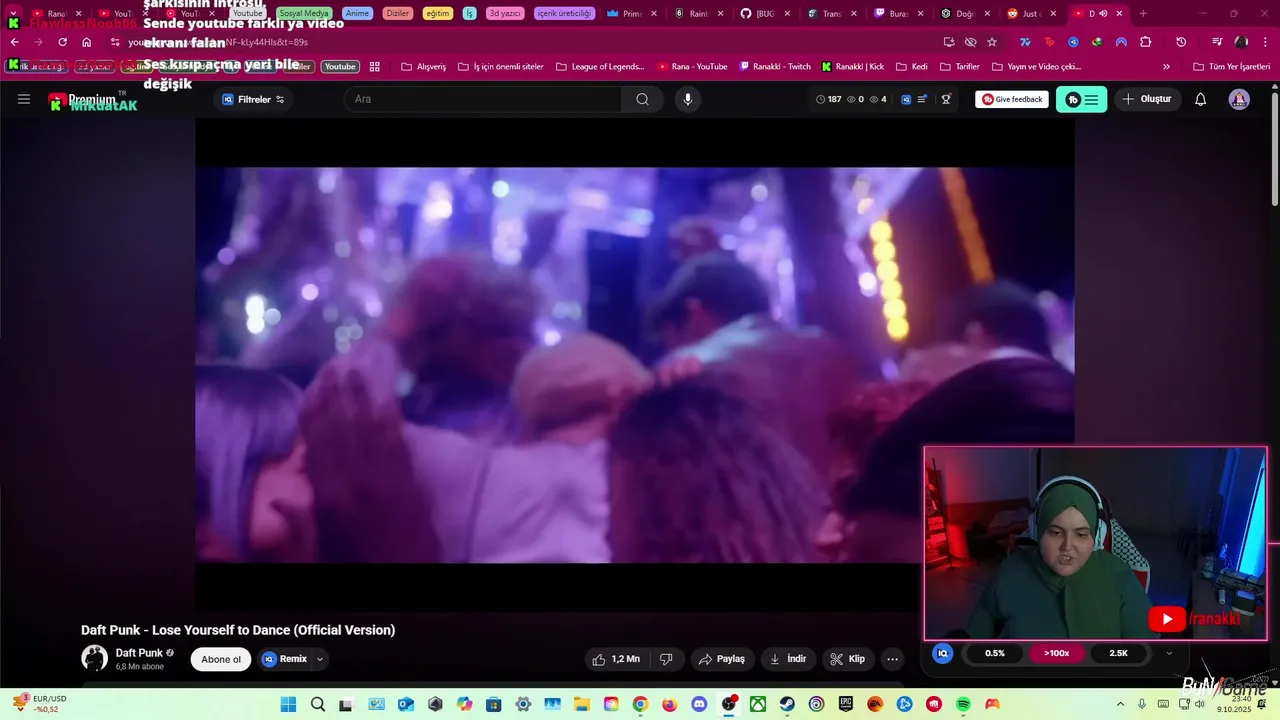Click the TubeBuddy menu button
The width and height of the screenshot is (1280, 720).
point(1081,99)
